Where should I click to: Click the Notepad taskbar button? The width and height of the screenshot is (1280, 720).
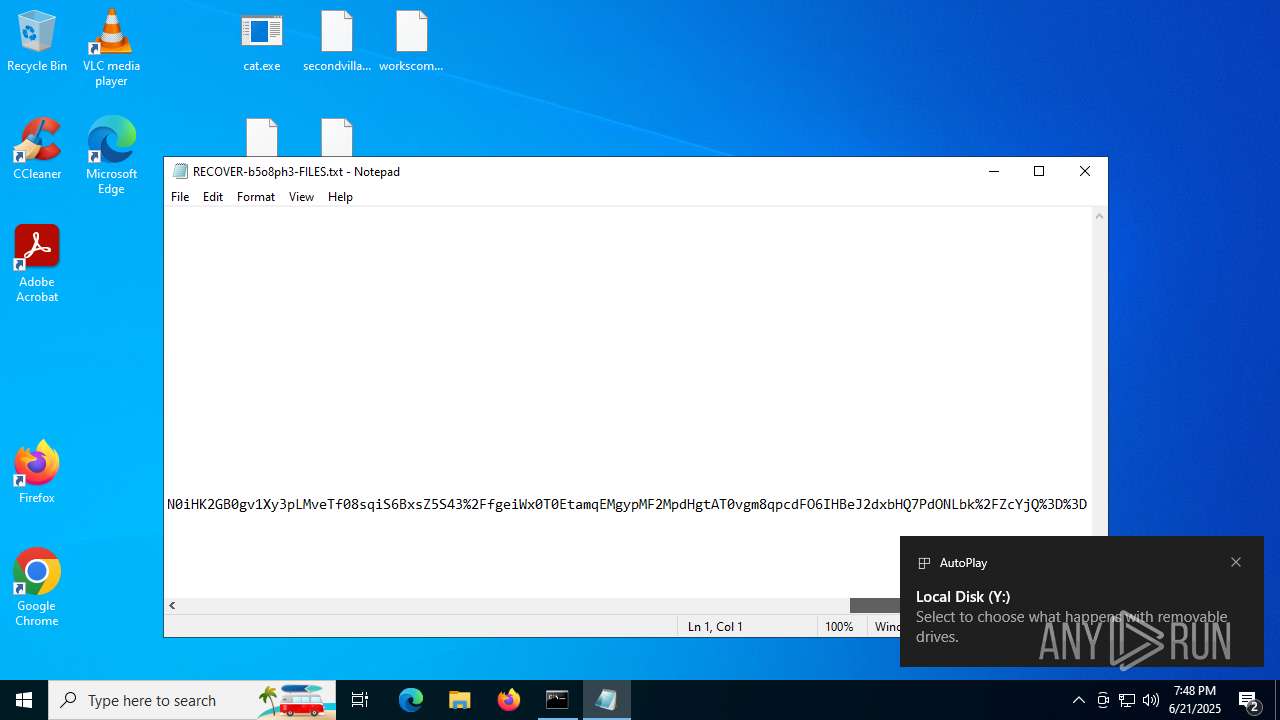click(606, 700)
